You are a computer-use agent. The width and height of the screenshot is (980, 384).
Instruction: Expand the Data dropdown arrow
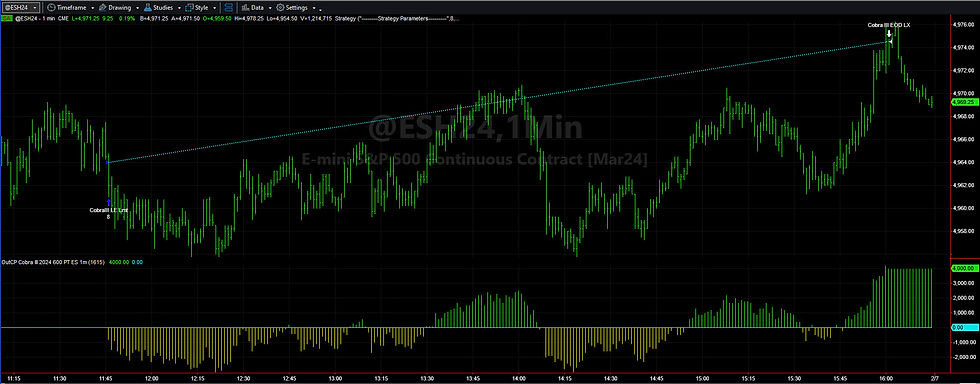click(270, 8)
